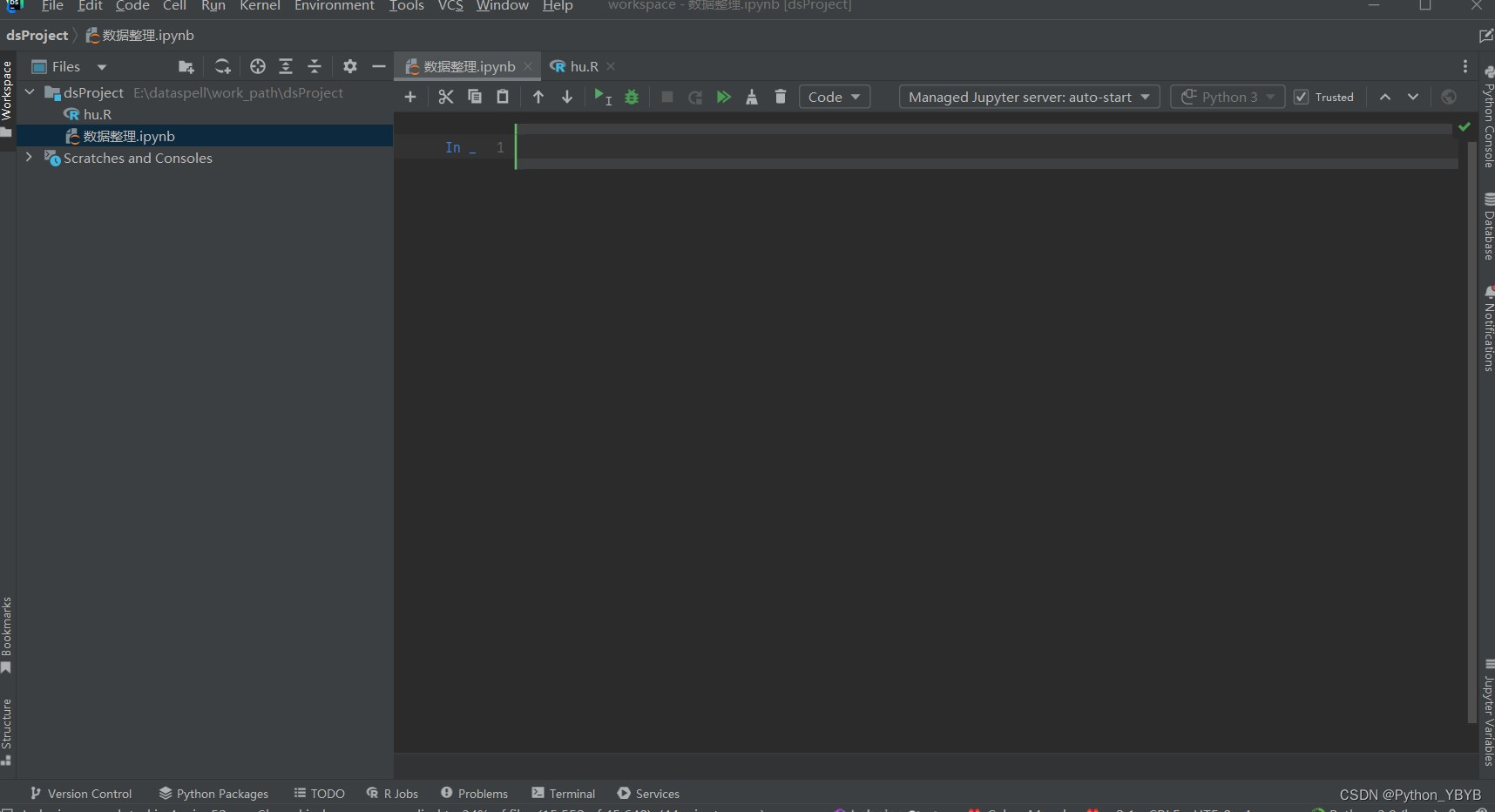Open the Services tool window

pyautogui.click(x=648, y=794)
